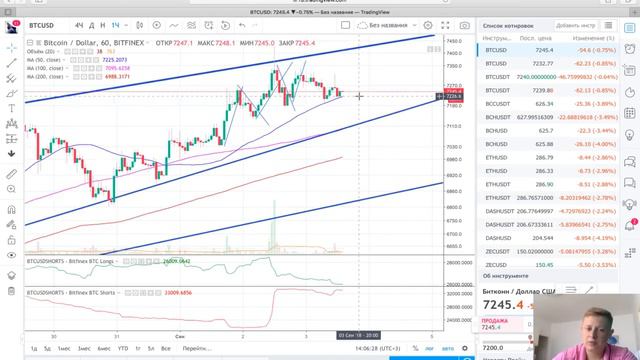Open the prediction and measurement tools
This screenshot has height=360, width=640.
click(11, 139)
